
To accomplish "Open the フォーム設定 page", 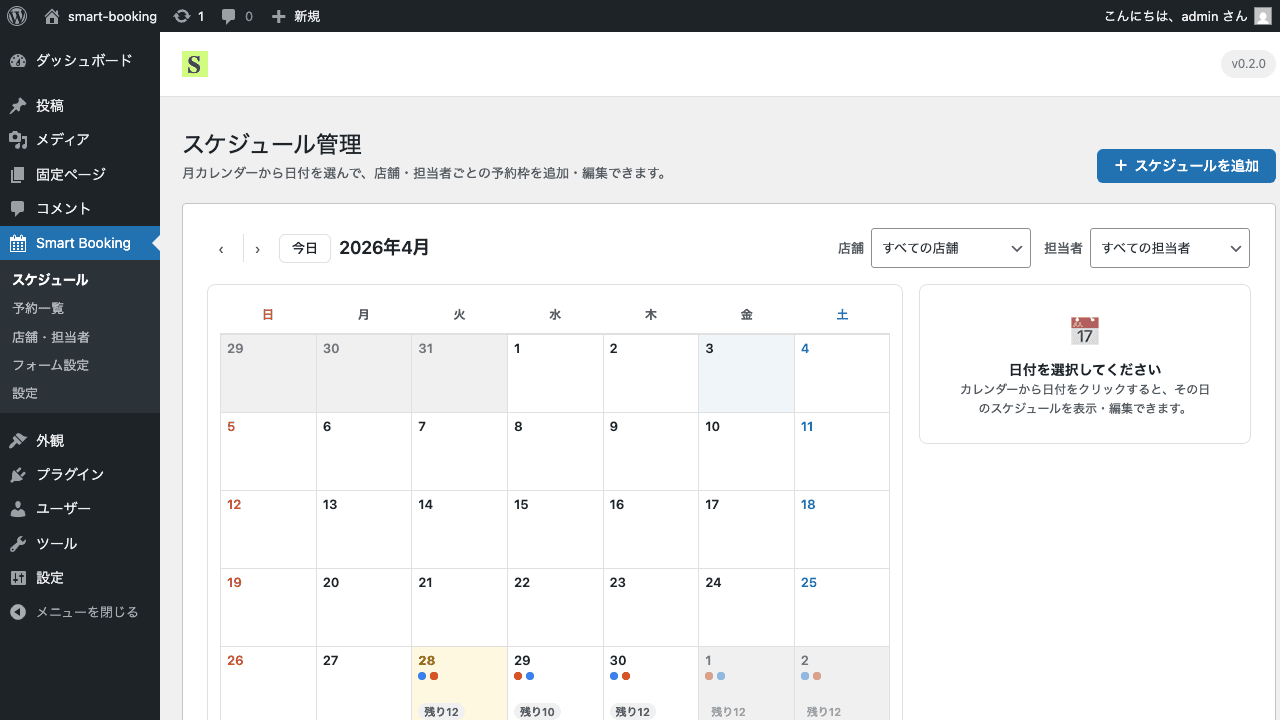I will click(52, 365).
